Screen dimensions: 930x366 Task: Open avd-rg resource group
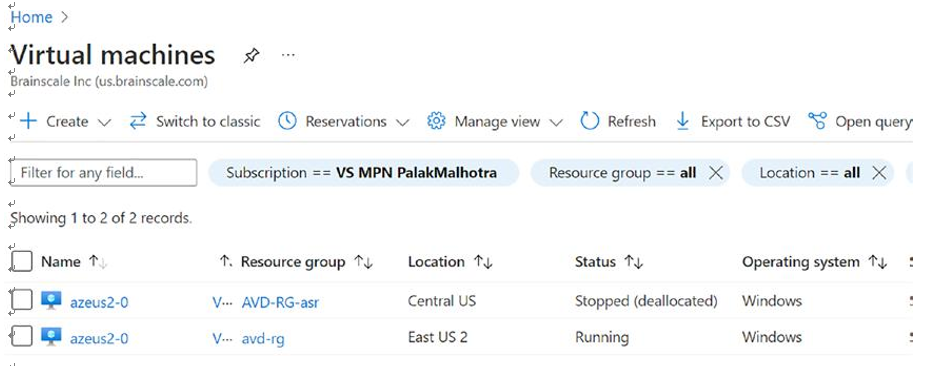click(263, 339)
